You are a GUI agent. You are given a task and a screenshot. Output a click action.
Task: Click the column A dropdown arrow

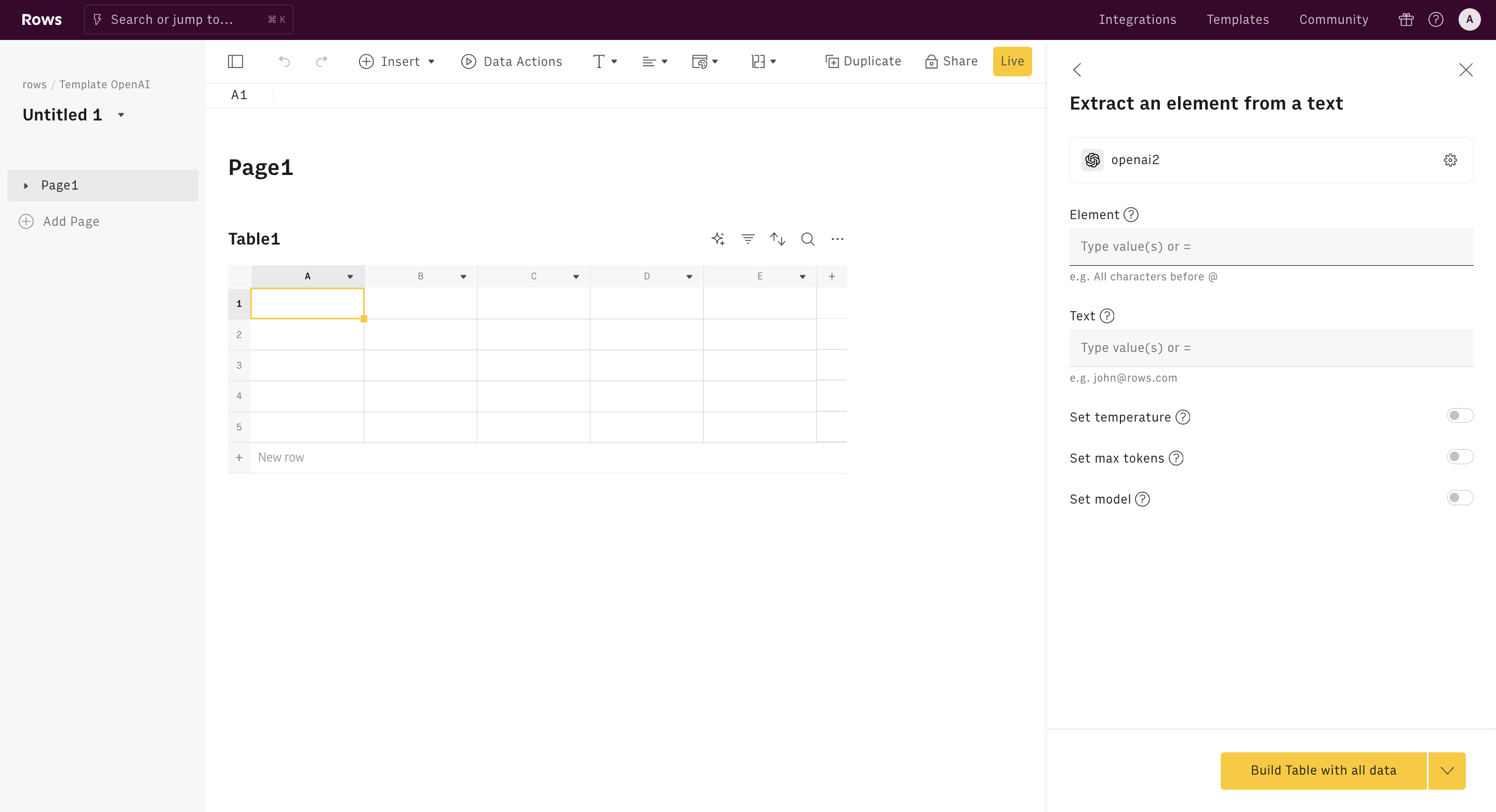(350, 276)
